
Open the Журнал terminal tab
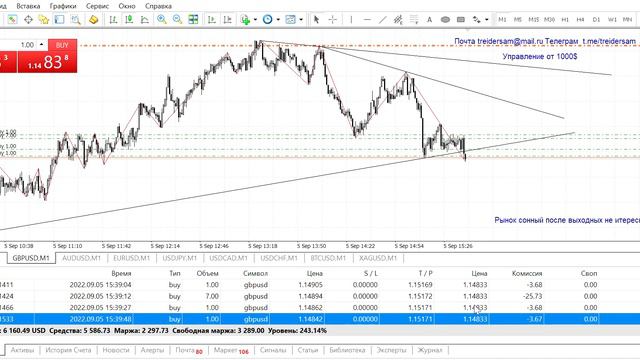tap(430, 350)
